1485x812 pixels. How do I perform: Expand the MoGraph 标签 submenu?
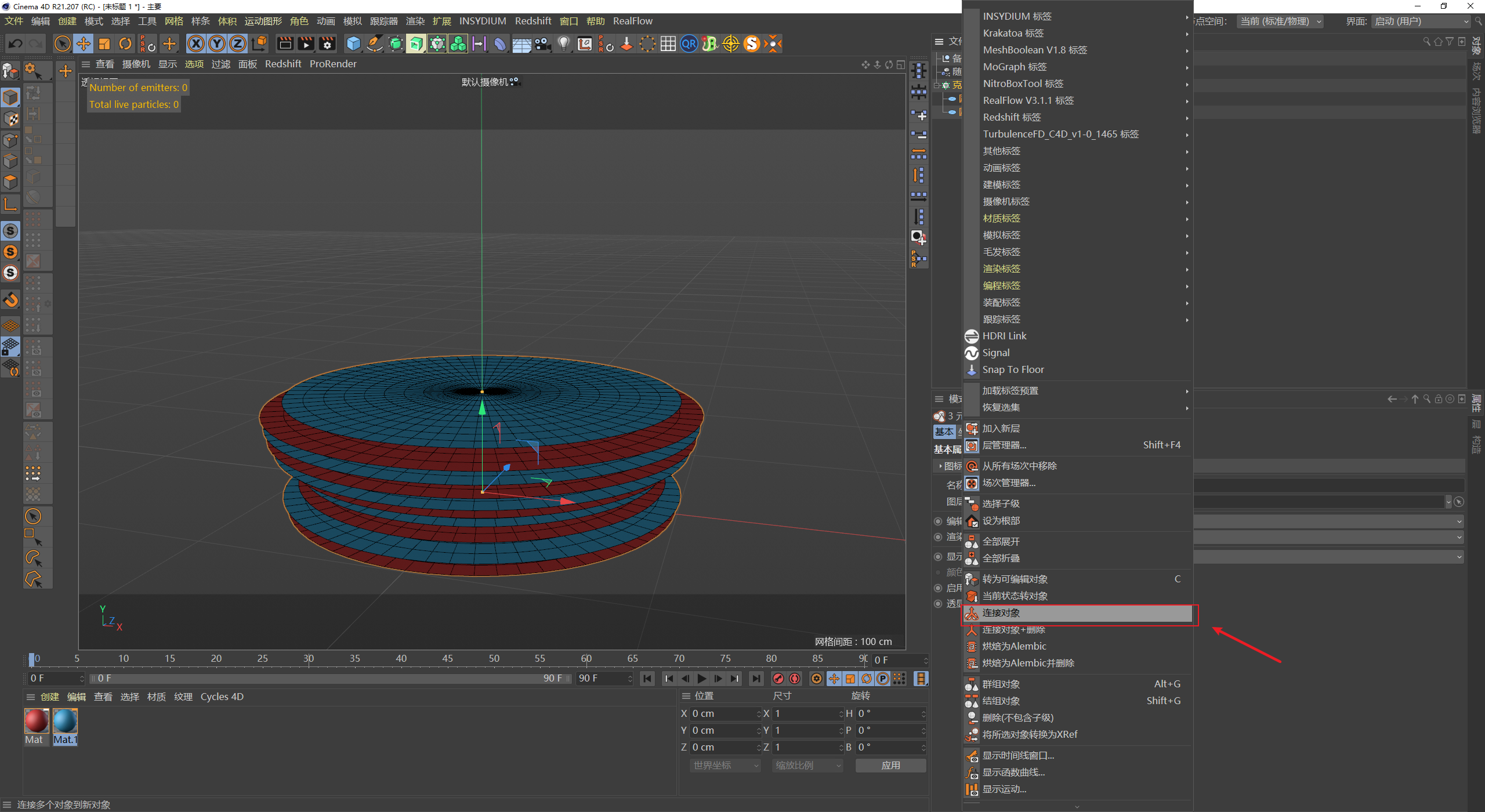1078,67
